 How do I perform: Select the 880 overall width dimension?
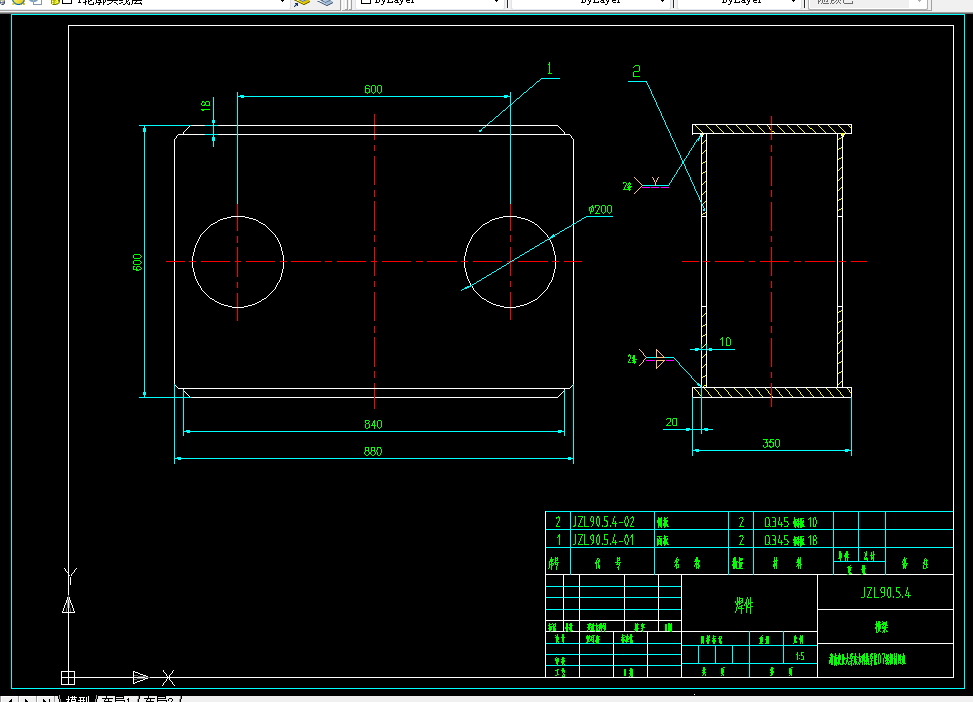click(373, 451)
